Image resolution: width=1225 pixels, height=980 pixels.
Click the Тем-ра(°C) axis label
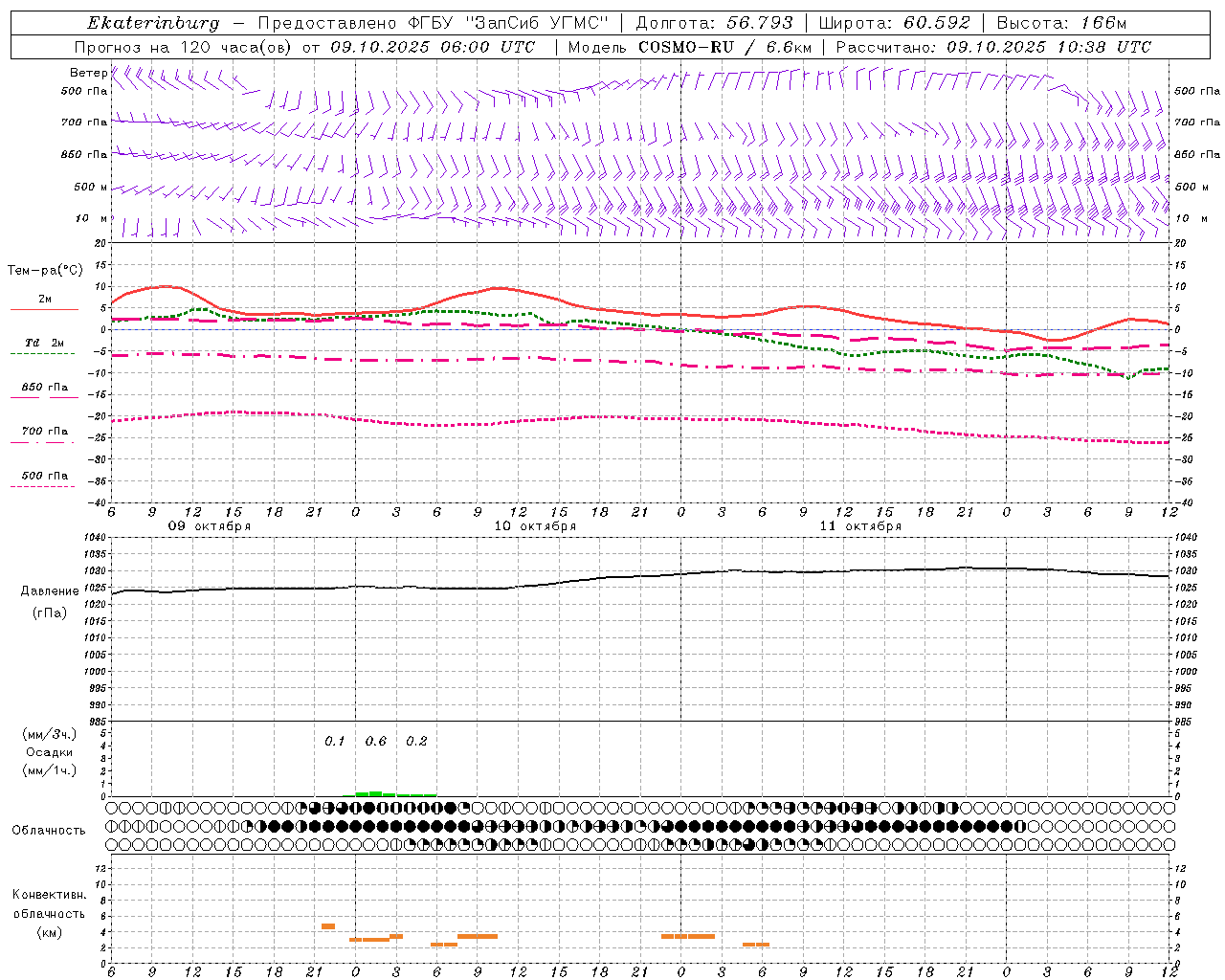[x=45, y=271]
